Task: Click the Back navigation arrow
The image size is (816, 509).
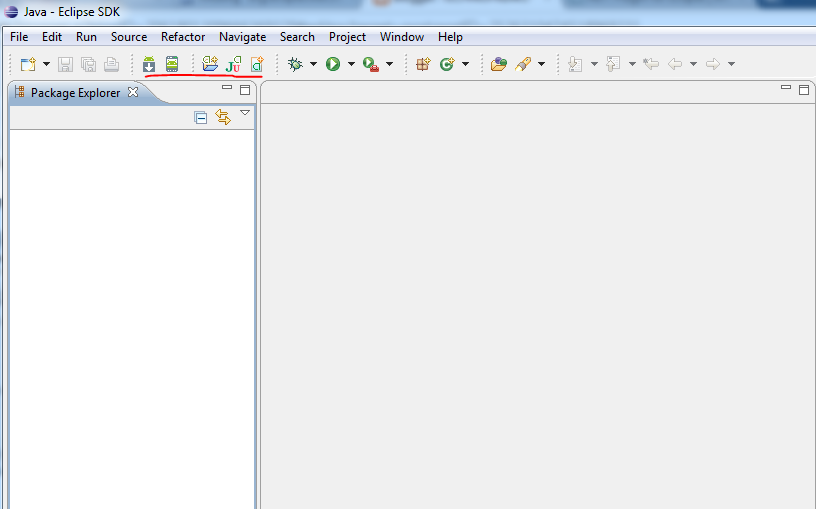Action: point(675,64)
